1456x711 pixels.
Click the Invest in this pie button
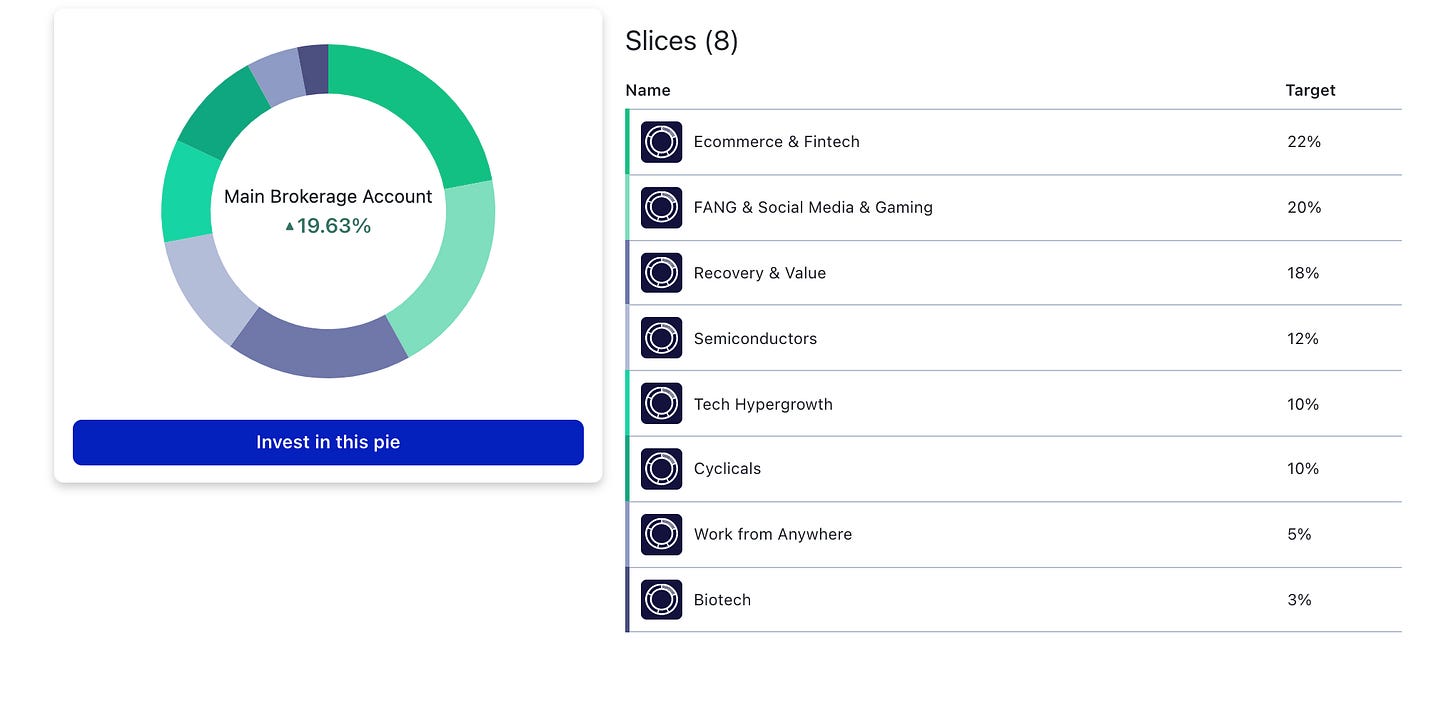pos(328,442)
